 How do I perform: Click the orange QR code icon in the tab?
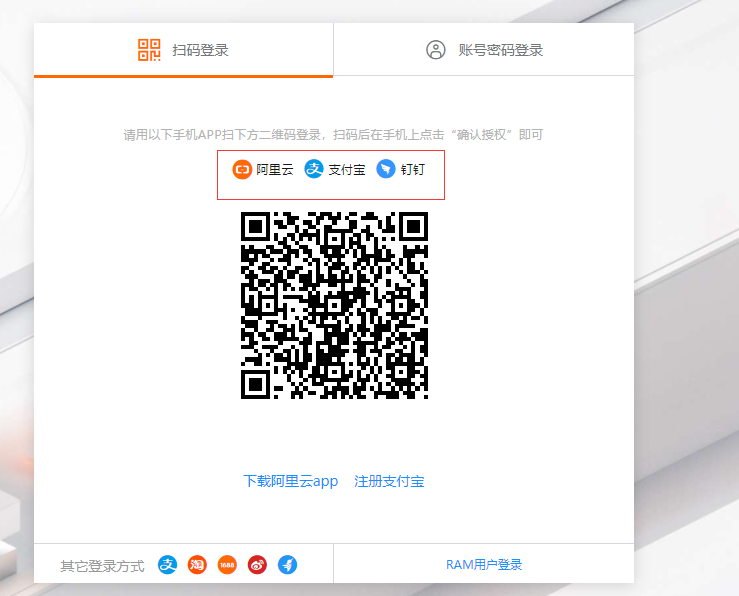pyautogui.click(x=149, y=50)
